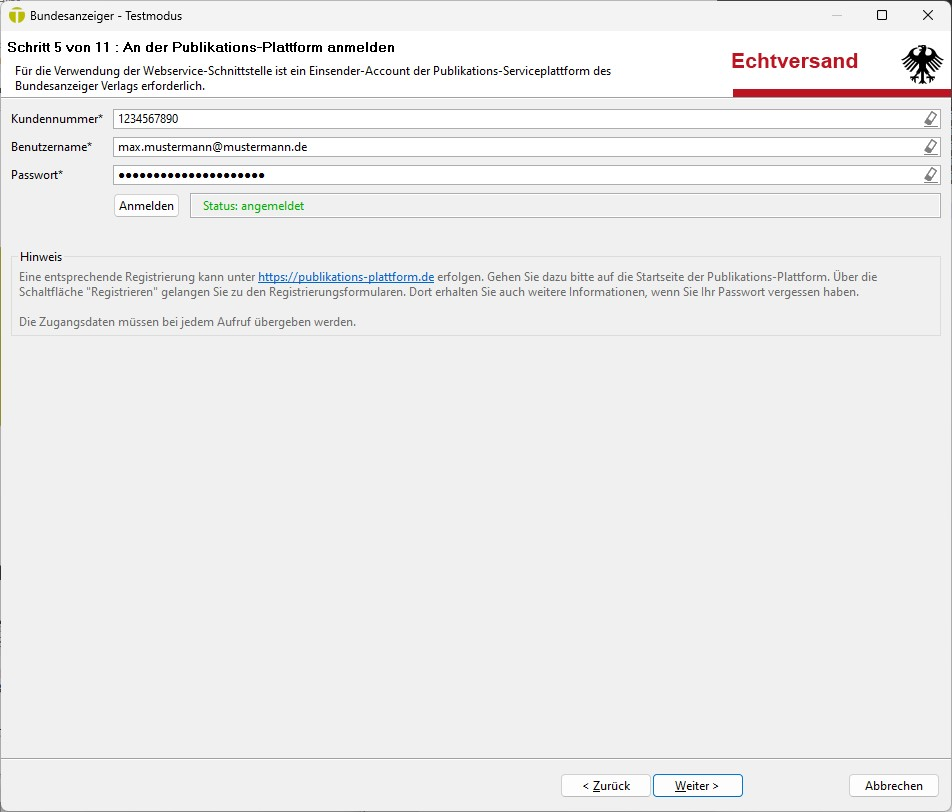Open the publikations-plattform.de link
This screenshot has height=812, width=952.
pyautogui.click(x=345, y=277)
